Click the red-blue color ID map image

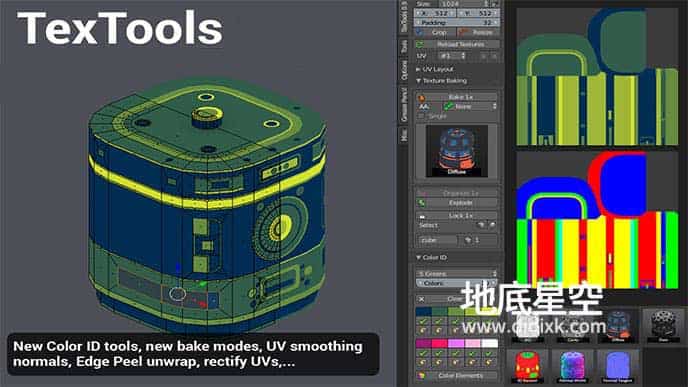point(597,221)
